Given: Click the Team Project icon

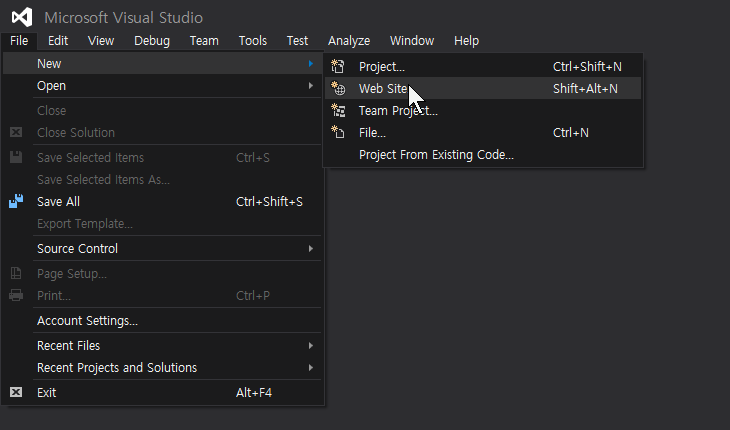Looking at the screenshot, I should (338, 110).
